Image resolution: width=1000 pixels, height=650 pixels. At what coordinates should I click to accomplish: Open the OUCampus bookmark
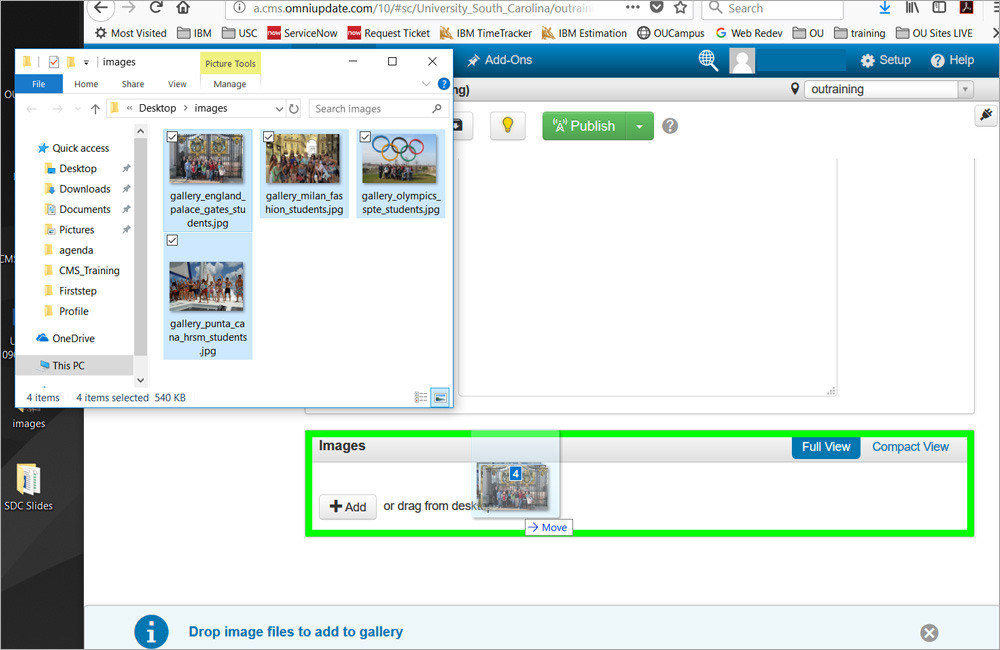click(671, 33)
